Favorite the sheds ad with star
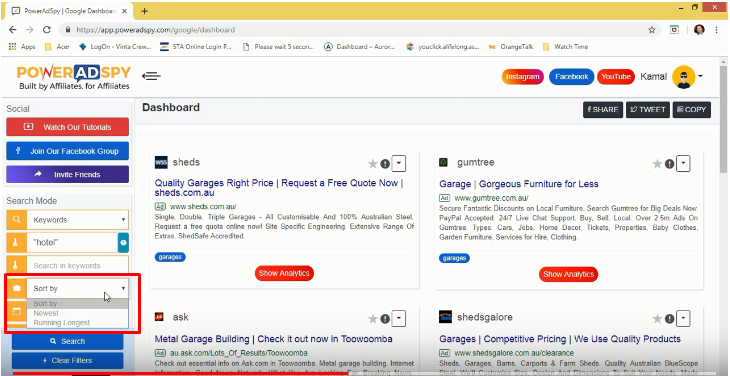 click(372, 164)
